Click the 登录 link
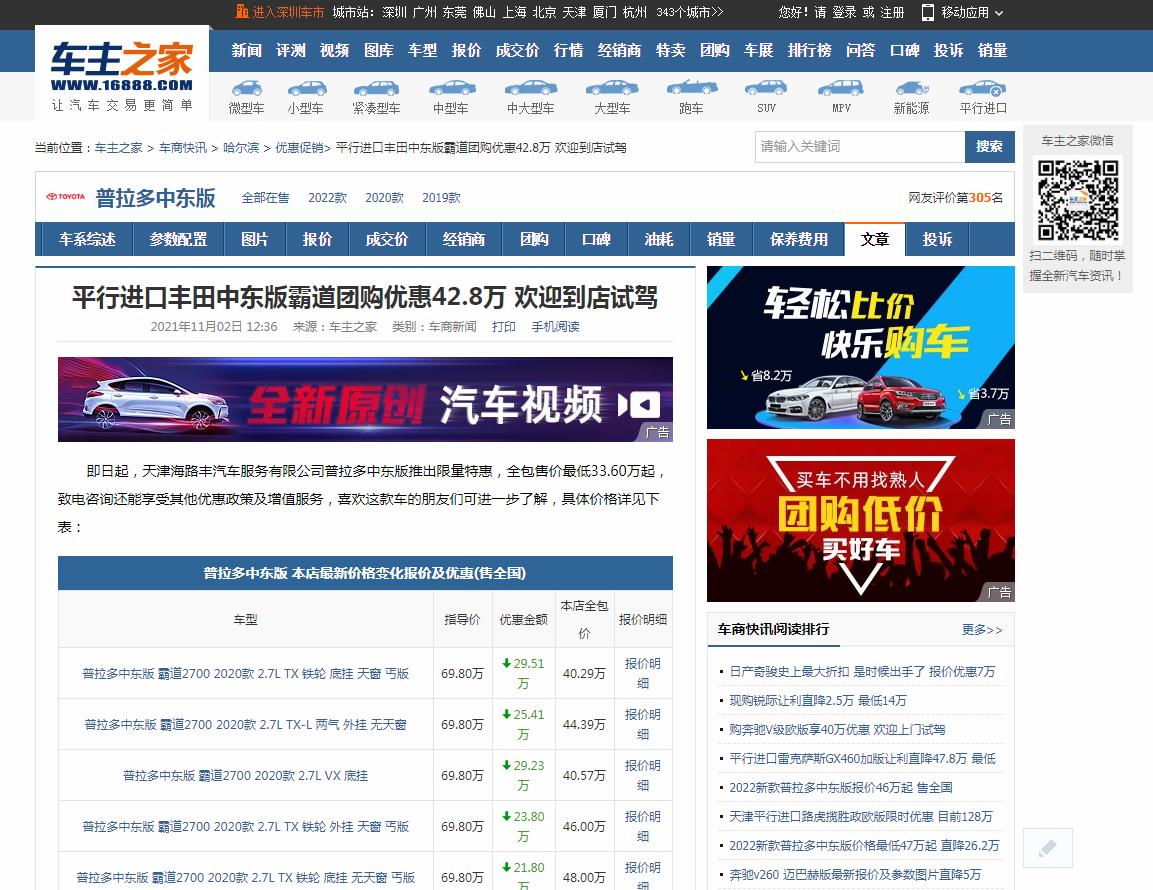The image size is (1153, 890). click(x=844, y=13)
